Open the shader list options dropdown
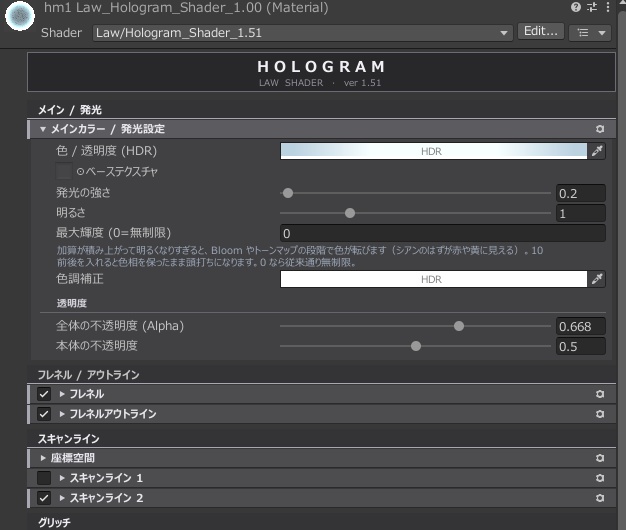This screenshot has width=626, height=530. tap(590, 33)
